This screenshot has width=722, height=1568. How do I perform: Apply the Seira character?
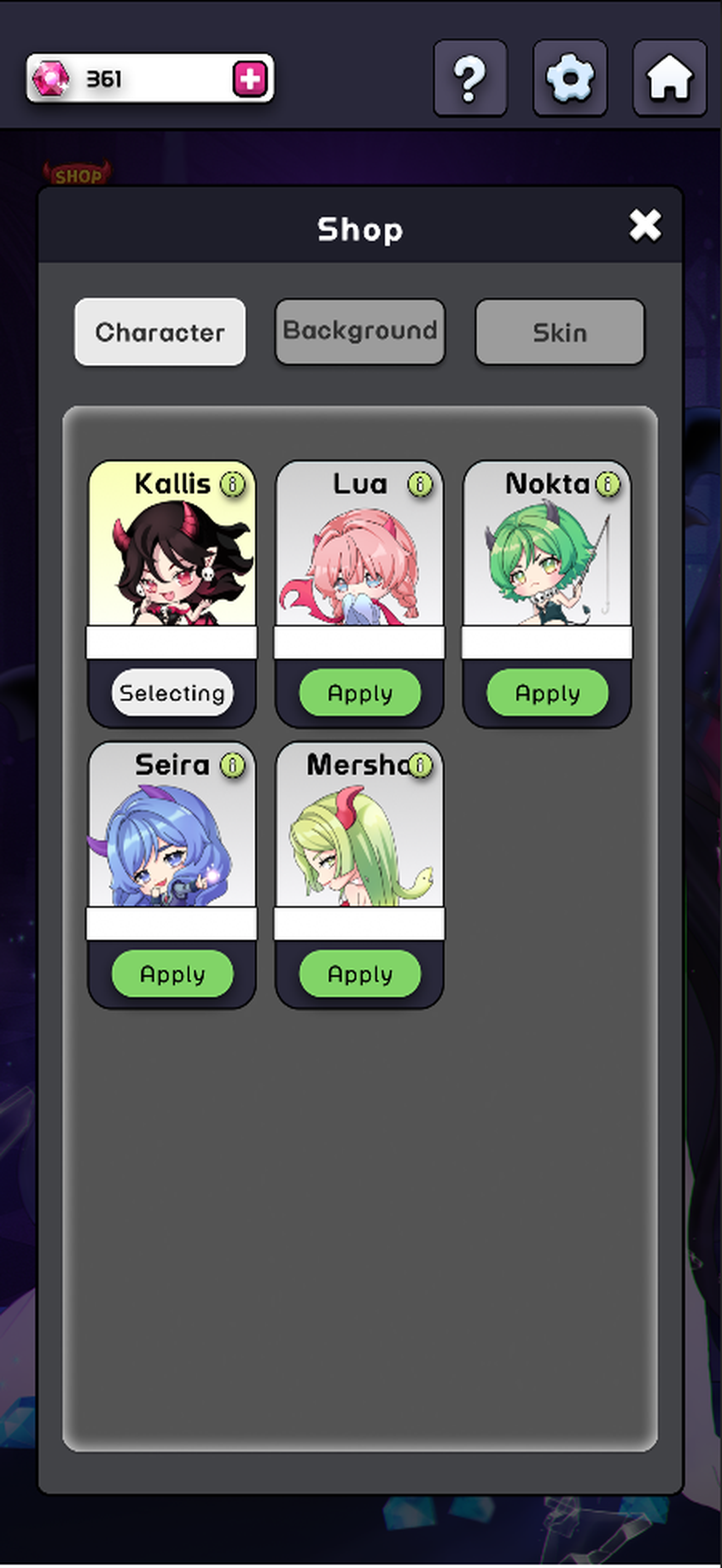coord(172,974)
